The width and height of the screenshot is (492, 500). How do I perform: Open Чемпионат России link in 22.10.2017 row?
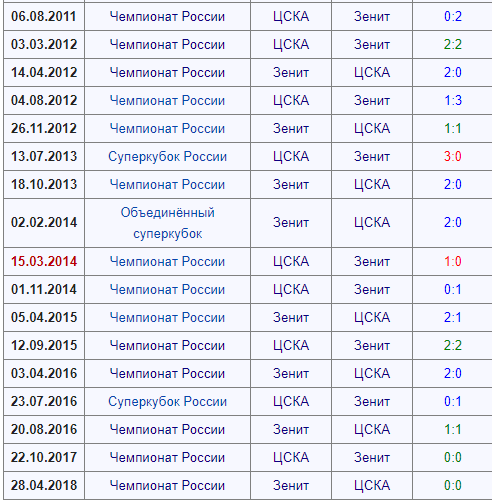coord(167,457)
